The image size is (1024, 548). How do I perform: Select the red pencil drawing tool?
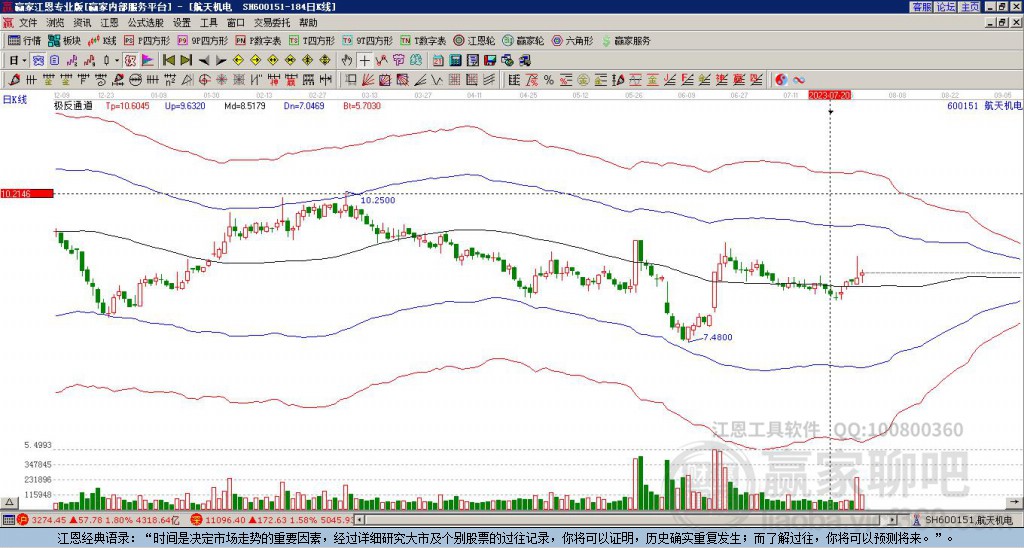click(x=13, y=80)
